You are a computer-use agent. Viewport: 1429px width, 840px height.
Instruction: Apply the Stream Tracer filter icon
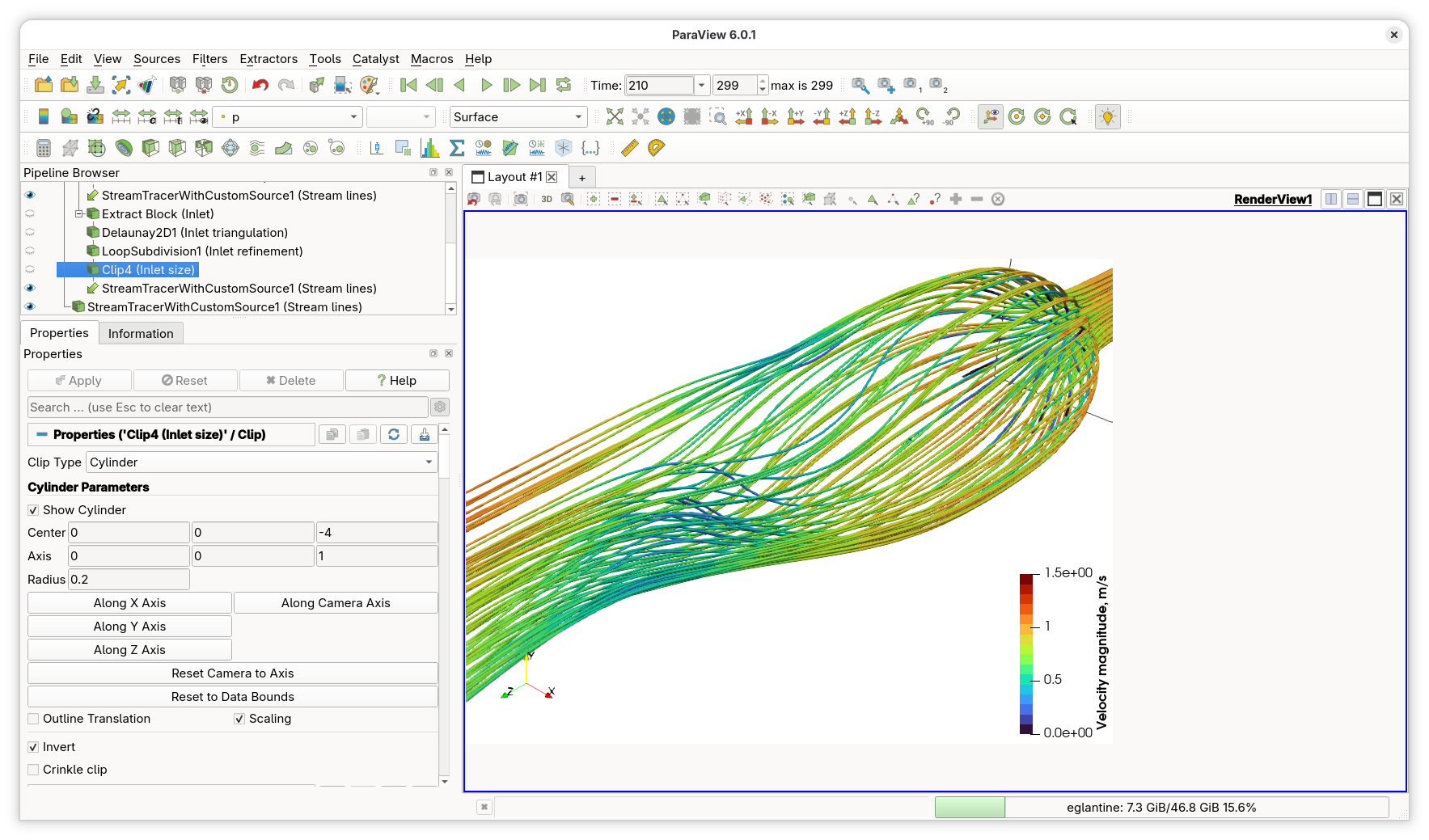(256, 148)
